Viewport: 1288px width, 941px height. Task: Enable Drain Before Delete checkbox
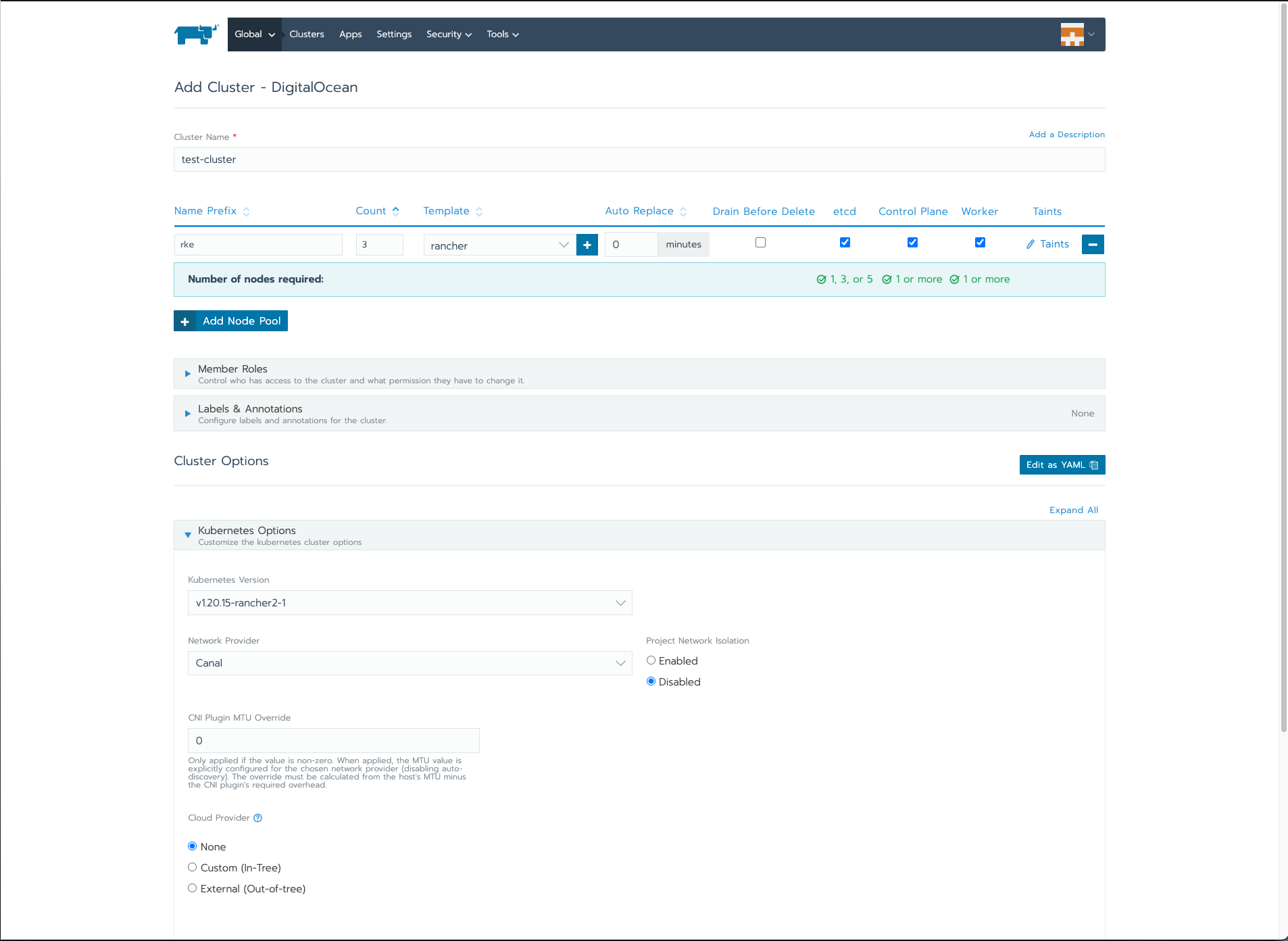pos(760,243)
